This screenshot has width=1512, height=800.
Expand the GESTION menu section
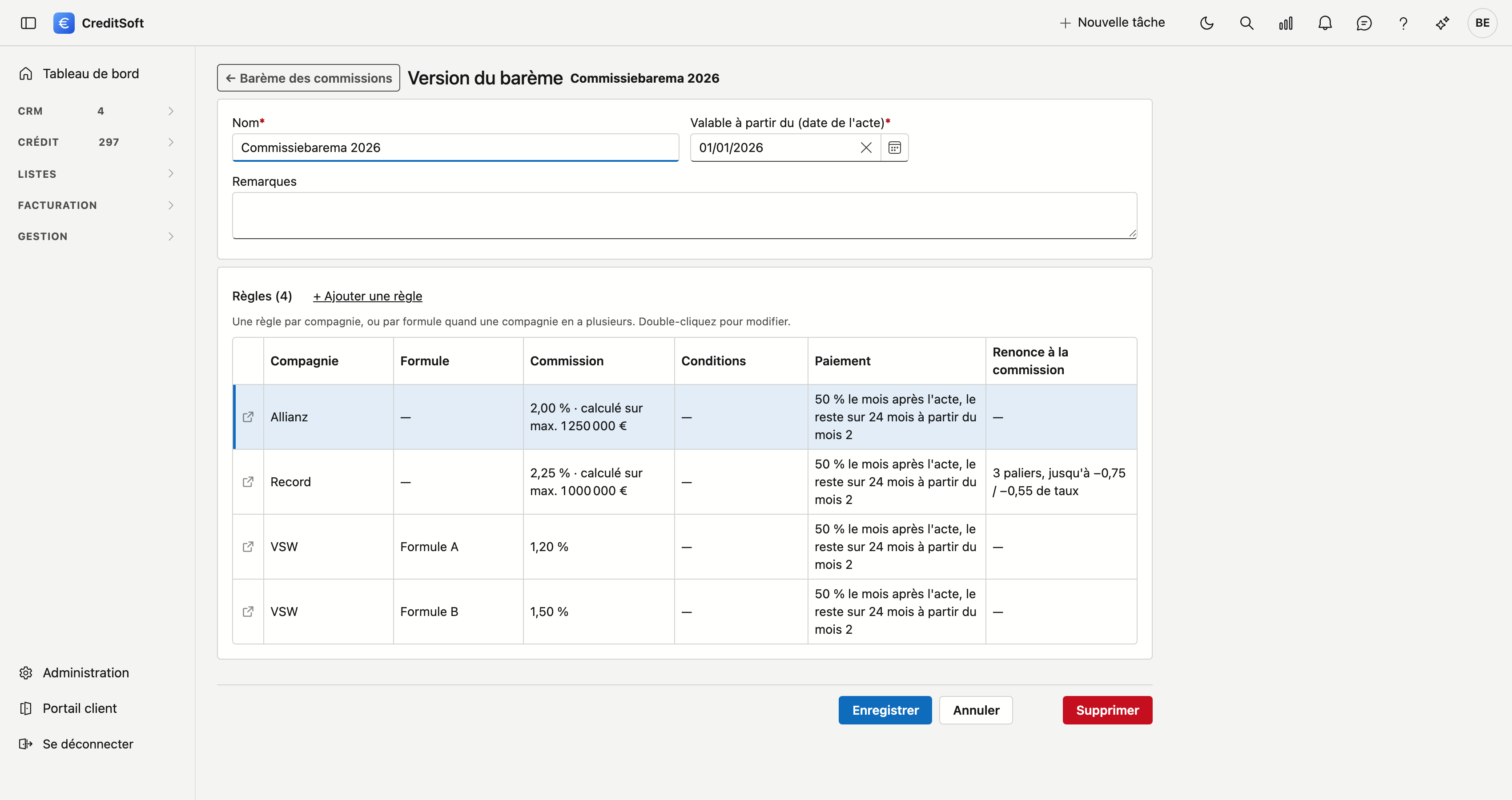point(97,236)
